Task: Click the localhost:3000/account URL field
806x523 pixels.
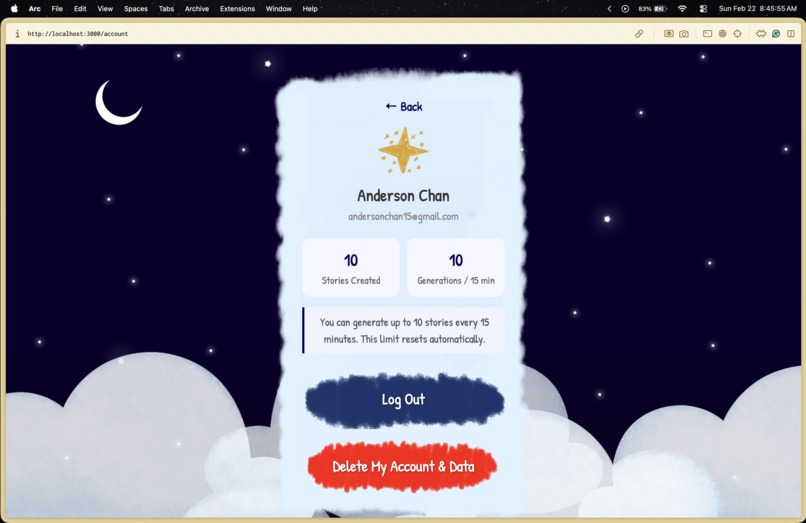Action: (x=78, y=33)
